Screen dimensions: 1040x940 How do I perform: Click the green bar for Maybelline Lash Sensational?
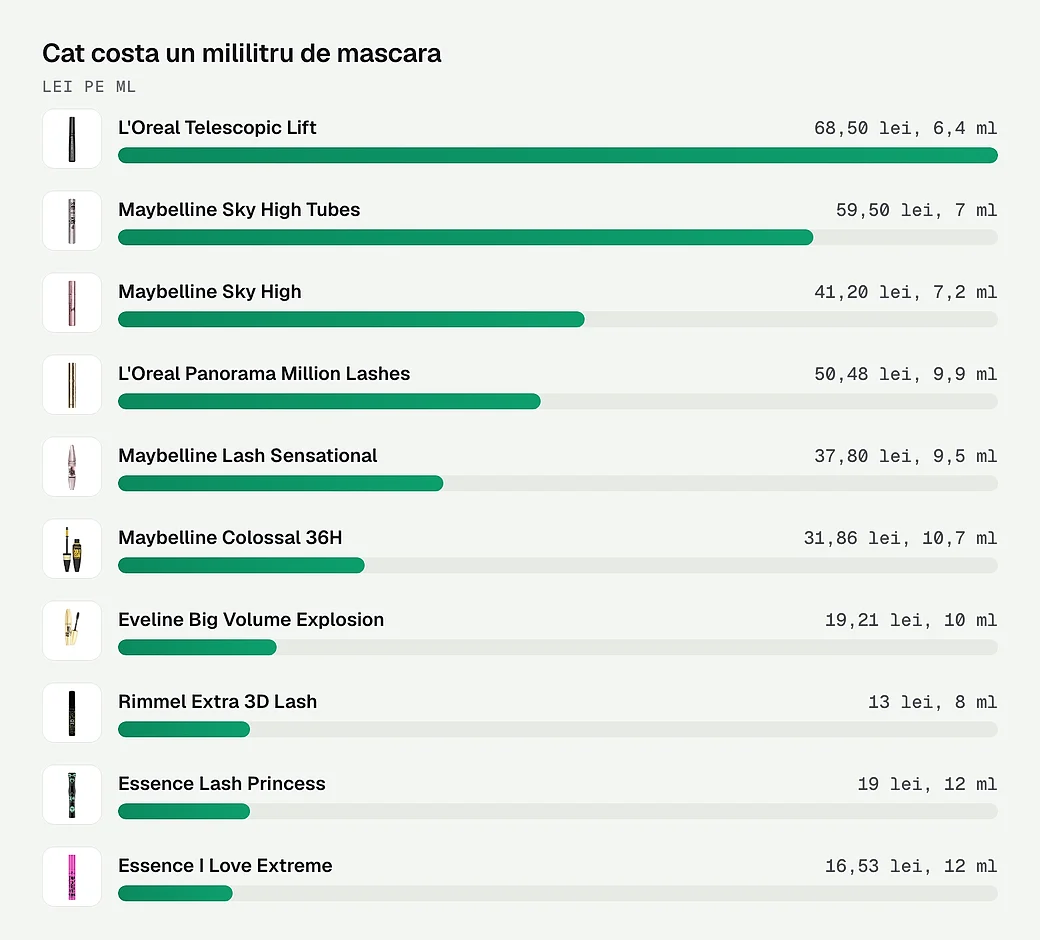281,483
